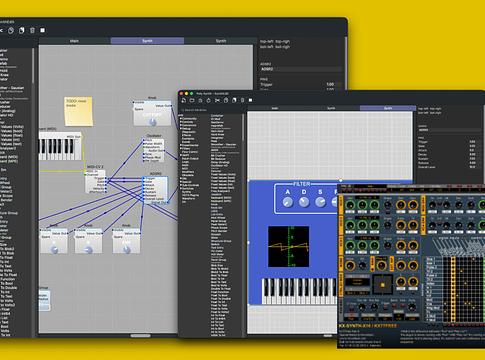Screen dimensions: 485x360
Task: Select Bit Crusher in the module list
Action: (x=219, y=156)
